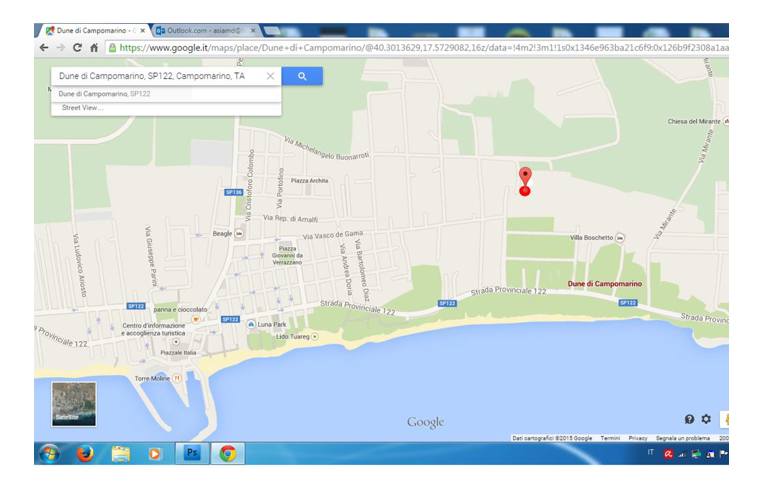The height and width of the screenshot is (492, 764).
Task: Open the Termini link in footer
Action: pos(610,438)
